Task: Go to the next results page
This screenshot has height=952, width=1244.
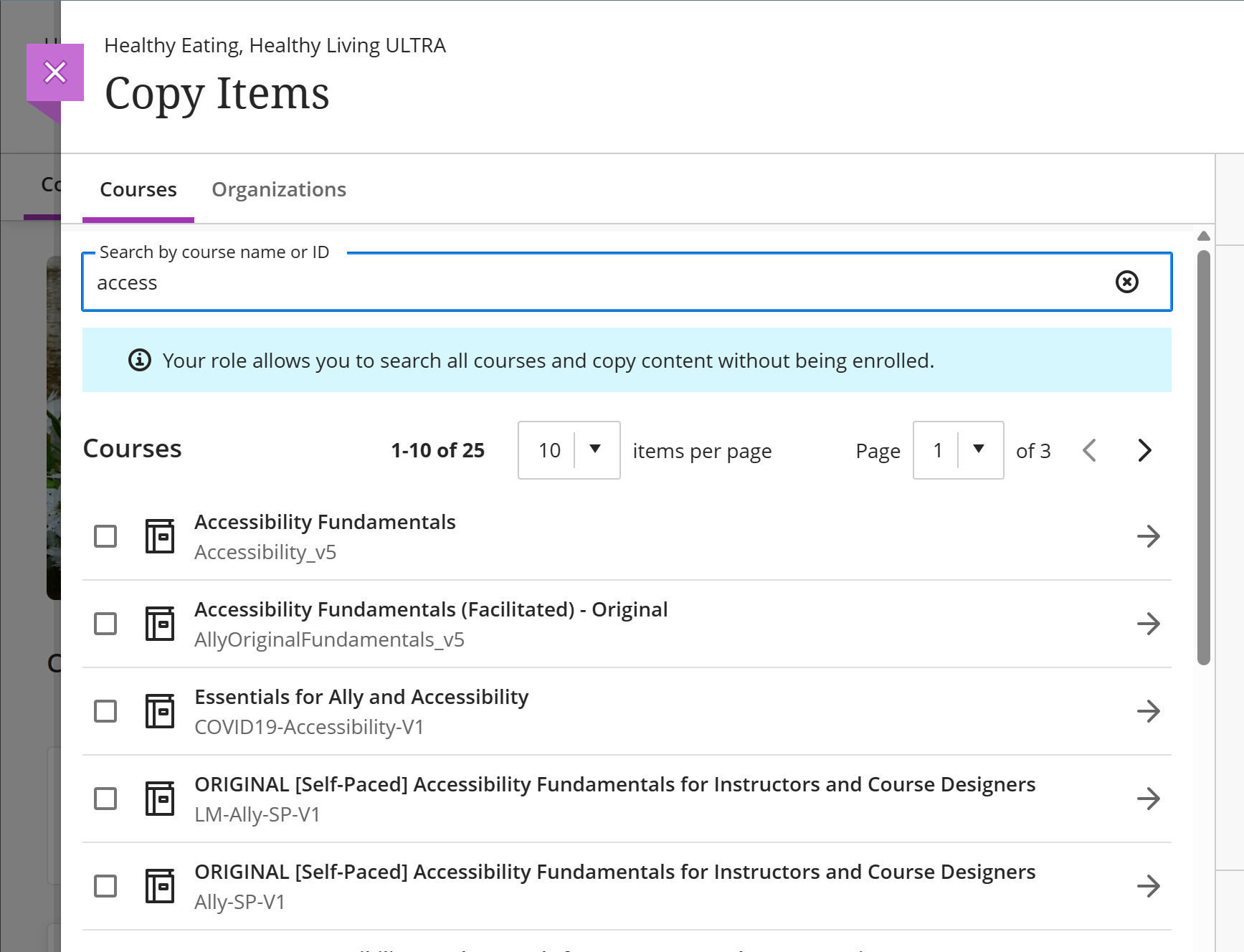Action: tap(1145, 450)
